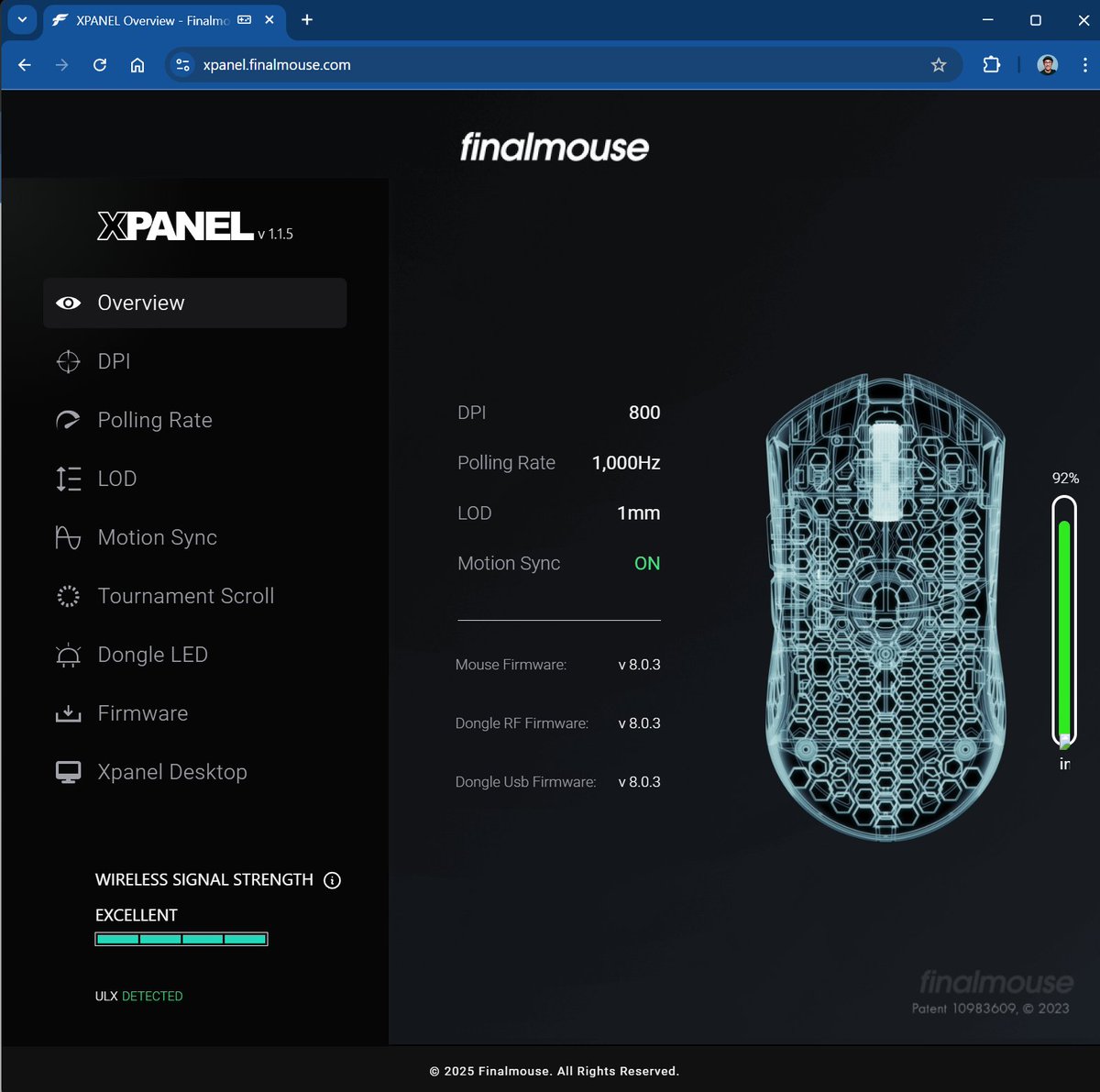This screenshot has height=1092, width=1100.
Task: Click the Motion Sync label in overview stats
Action: coord(509,564)
